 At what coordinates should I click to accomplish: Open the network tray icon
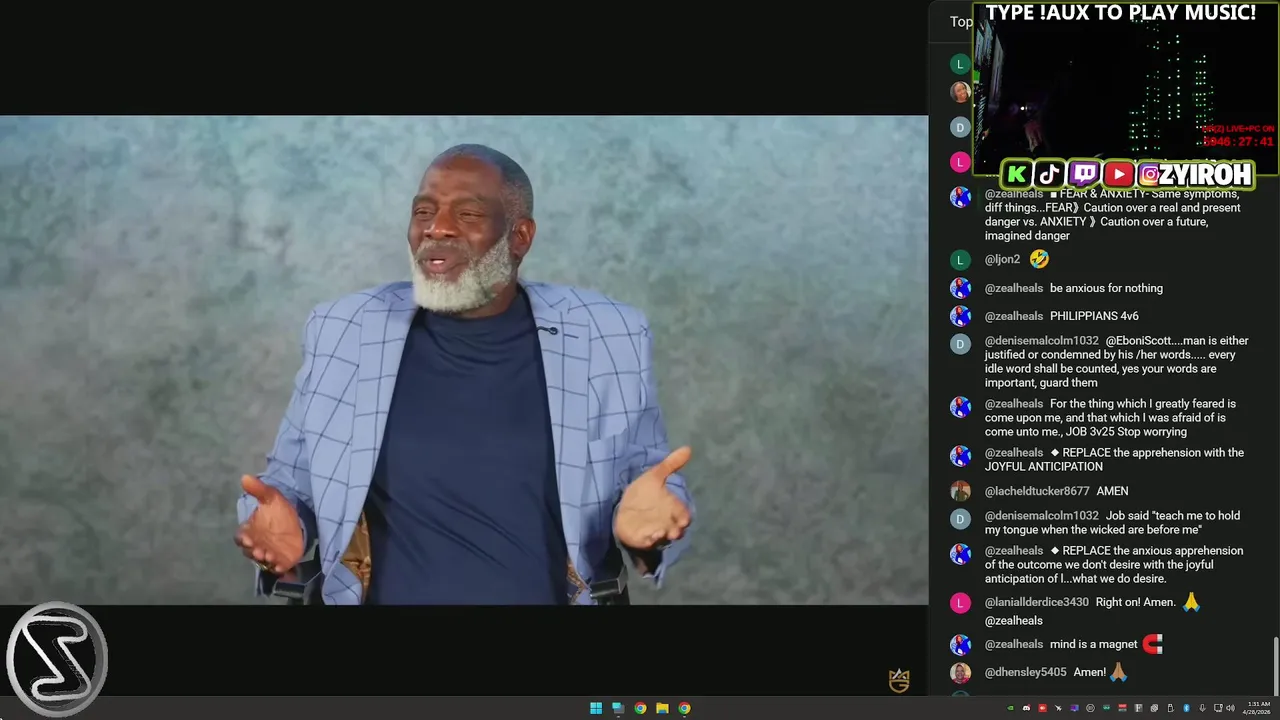1218,708
